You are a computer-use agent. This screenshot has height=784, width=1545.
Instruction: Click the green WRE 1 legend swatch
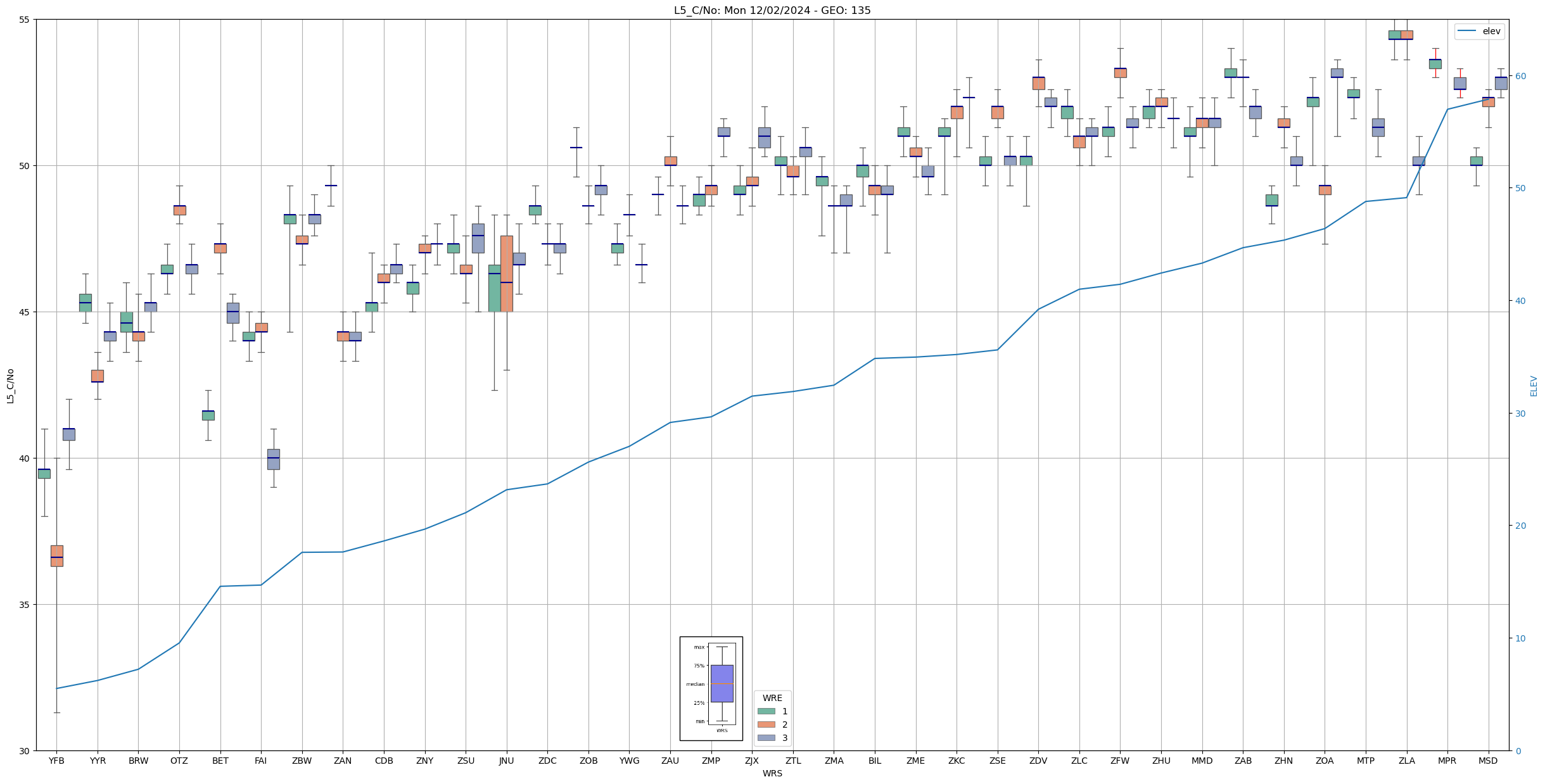point(766,711)
